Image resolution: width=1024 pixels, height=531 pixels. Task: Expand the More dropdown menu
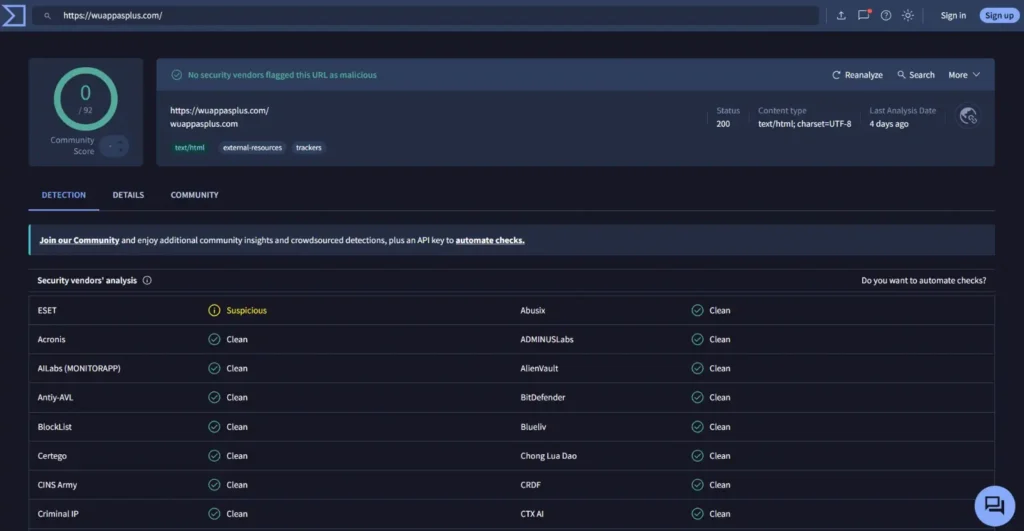tap(964, 75)
